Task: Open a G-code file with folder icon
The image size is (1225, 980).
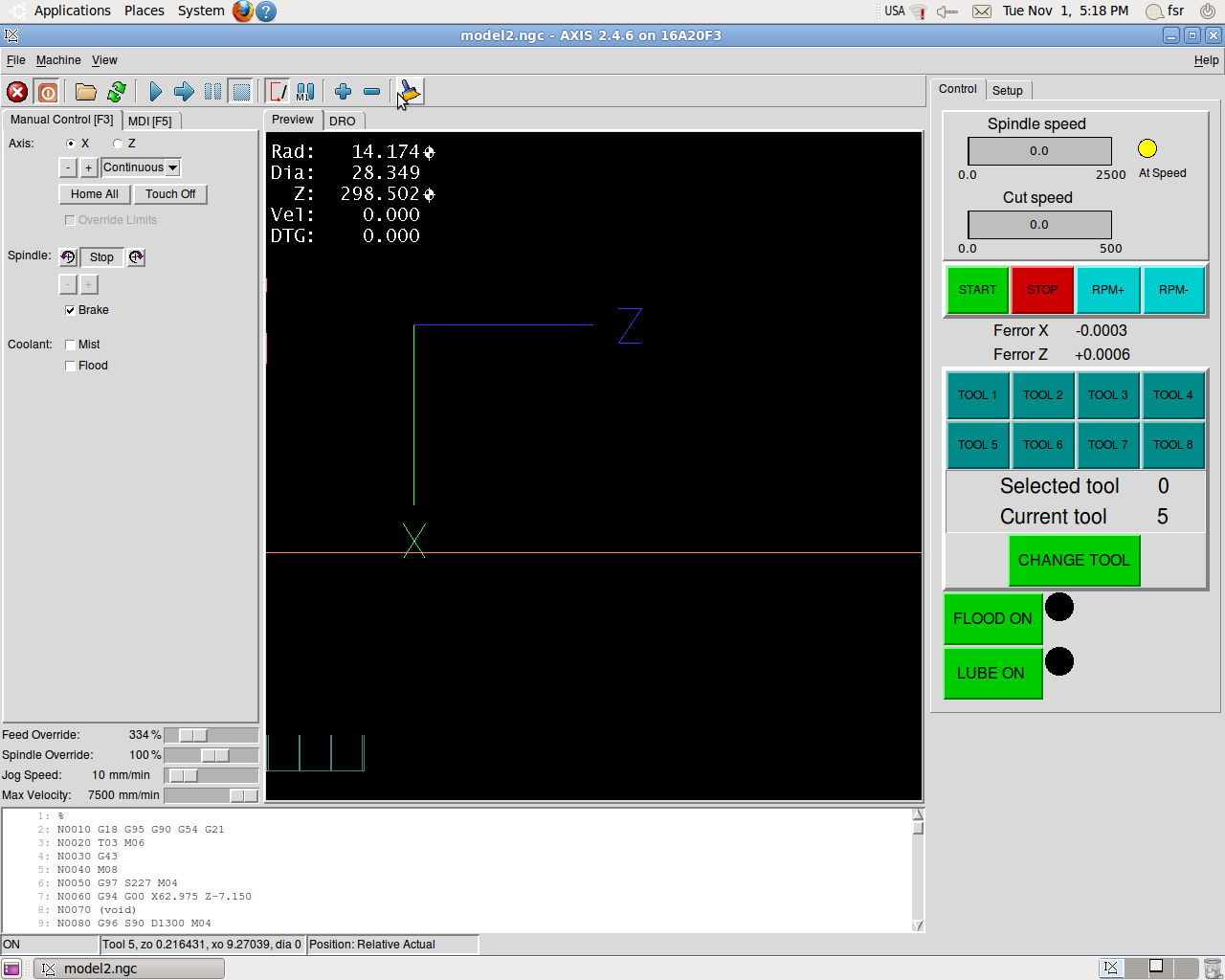Action: 86,92
